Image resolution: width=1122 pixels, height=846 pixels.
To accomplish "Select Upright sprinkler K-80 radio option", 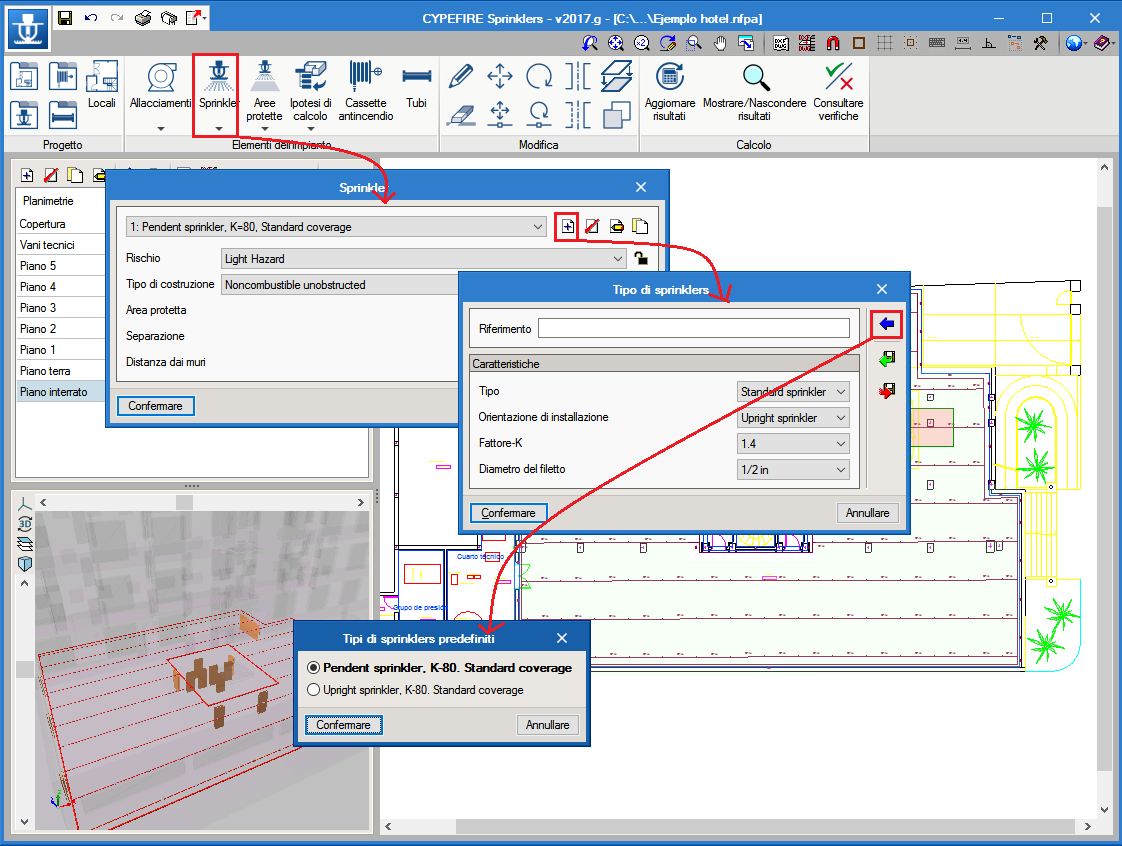I will (313, 690).
